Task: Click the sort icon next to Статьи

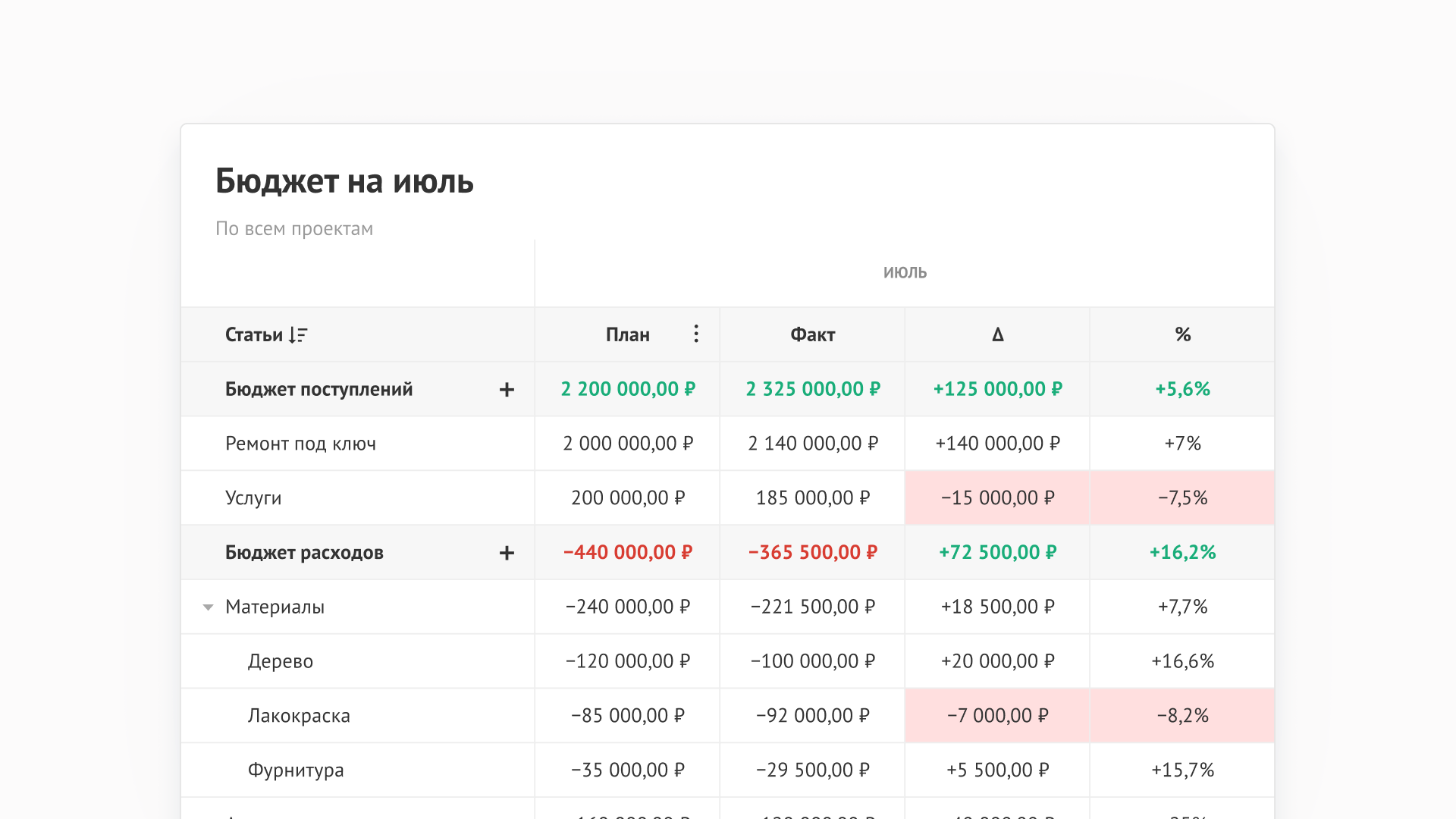Action: tap(298, 334)
